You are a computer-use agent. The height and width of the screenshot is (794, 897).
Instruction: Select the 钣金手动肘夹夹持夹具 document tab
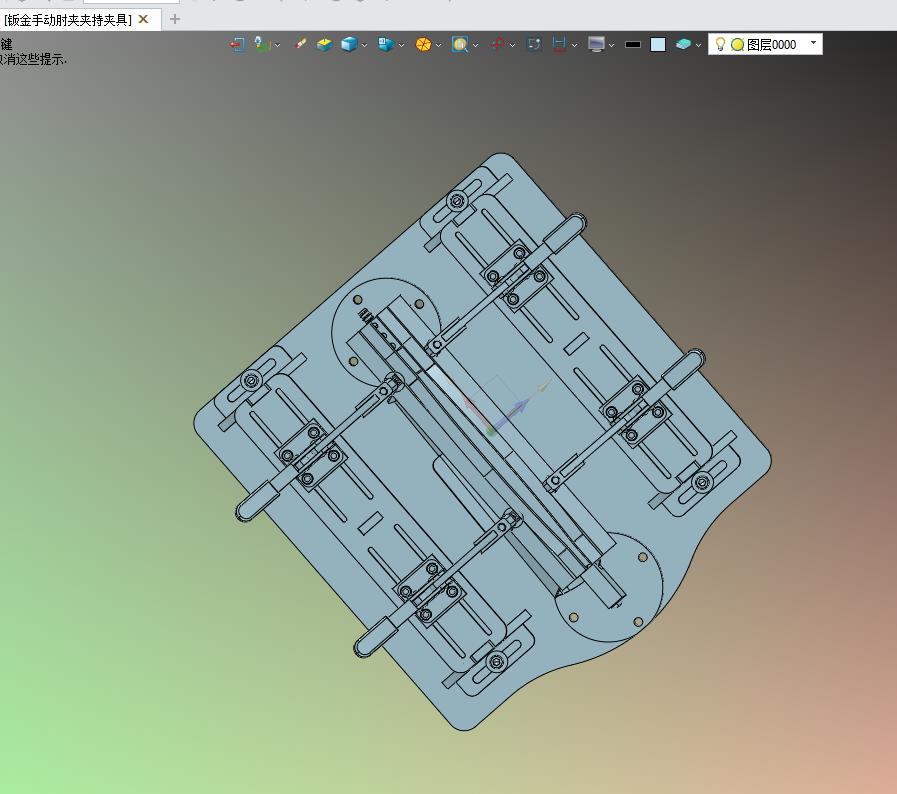[x=68, y=20]
